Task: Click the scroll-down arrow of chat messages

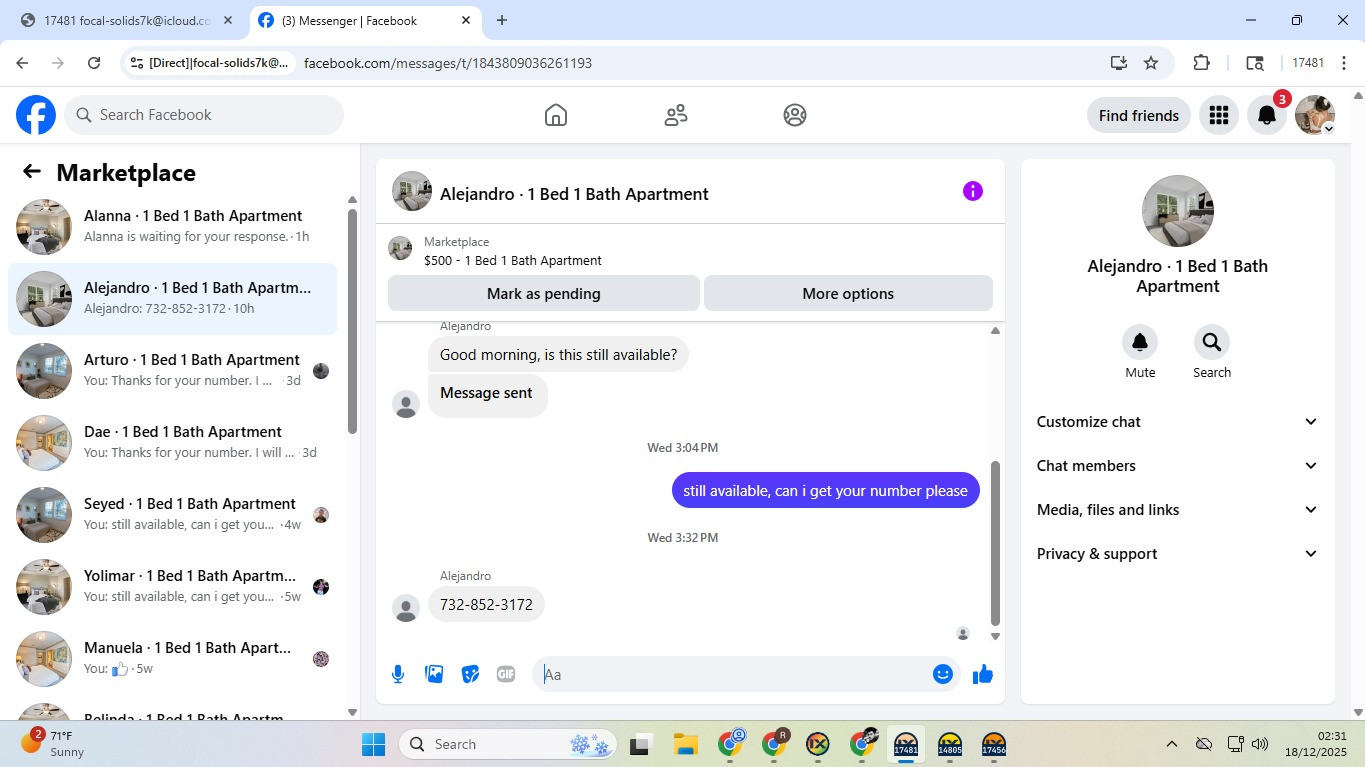Action: [x=995, y=636]
